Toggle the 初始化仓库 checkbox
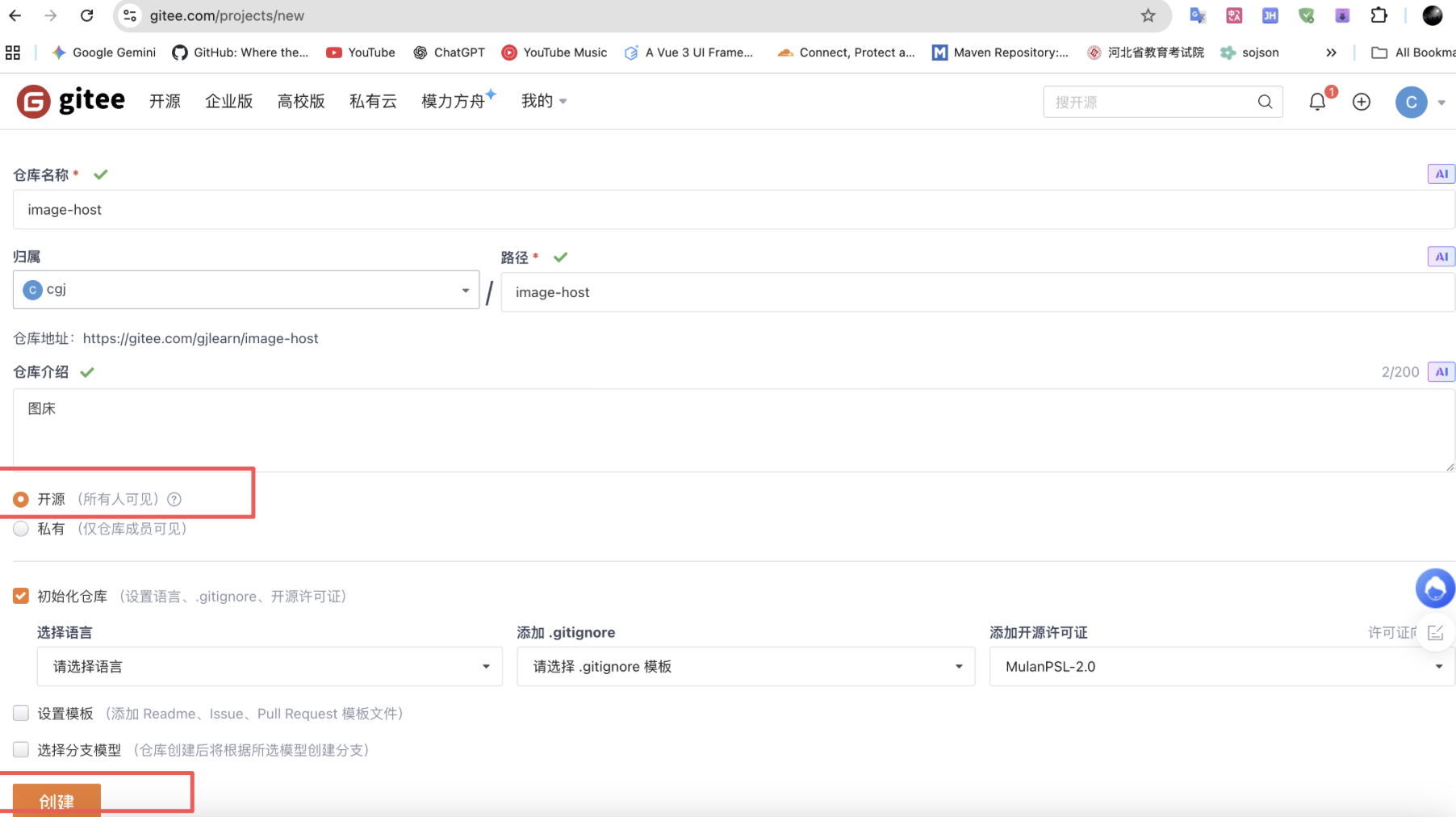 (21, 596)
